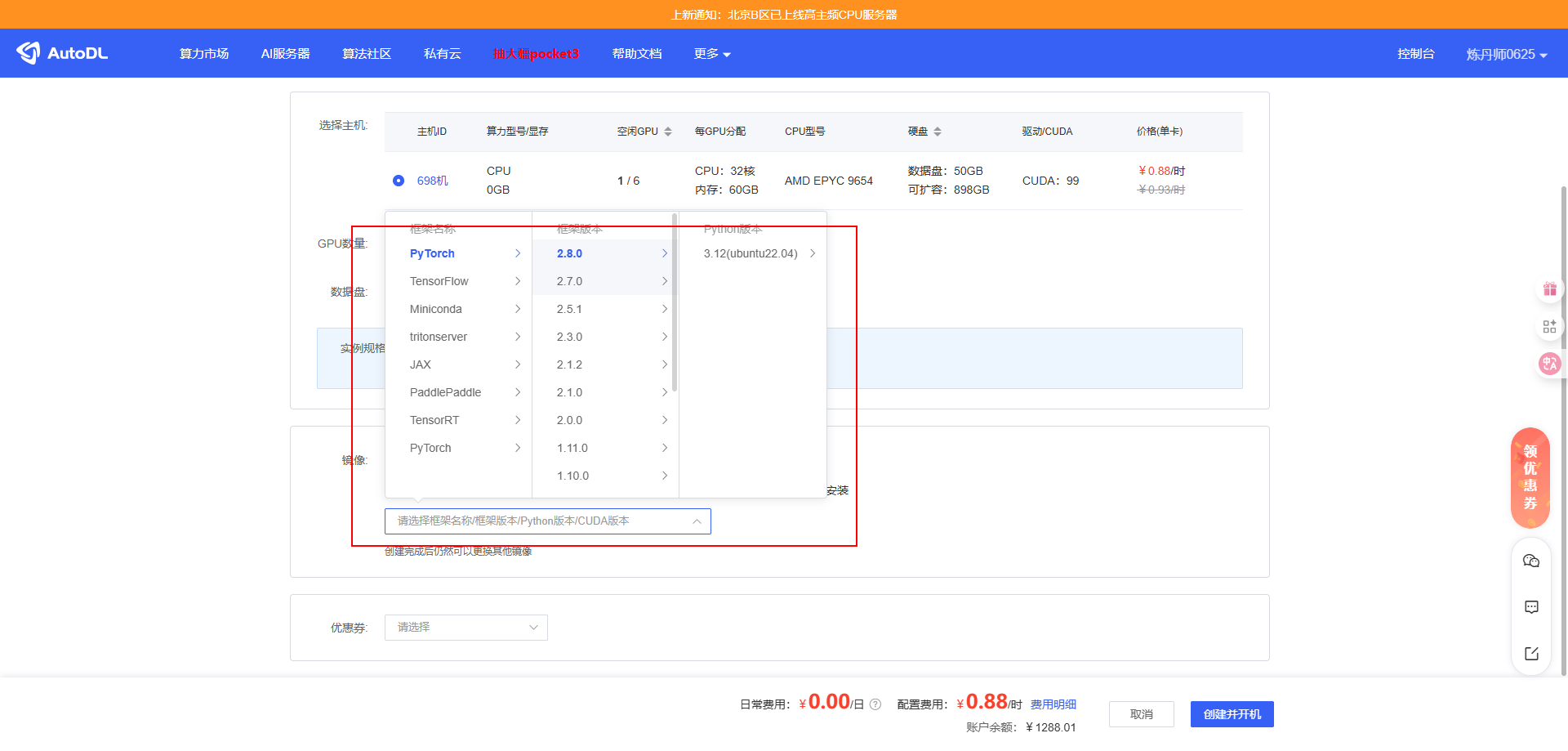The image size is (1568, 751).
Task: Click the 创建并开机 create button
Action: pos(1232,714)
